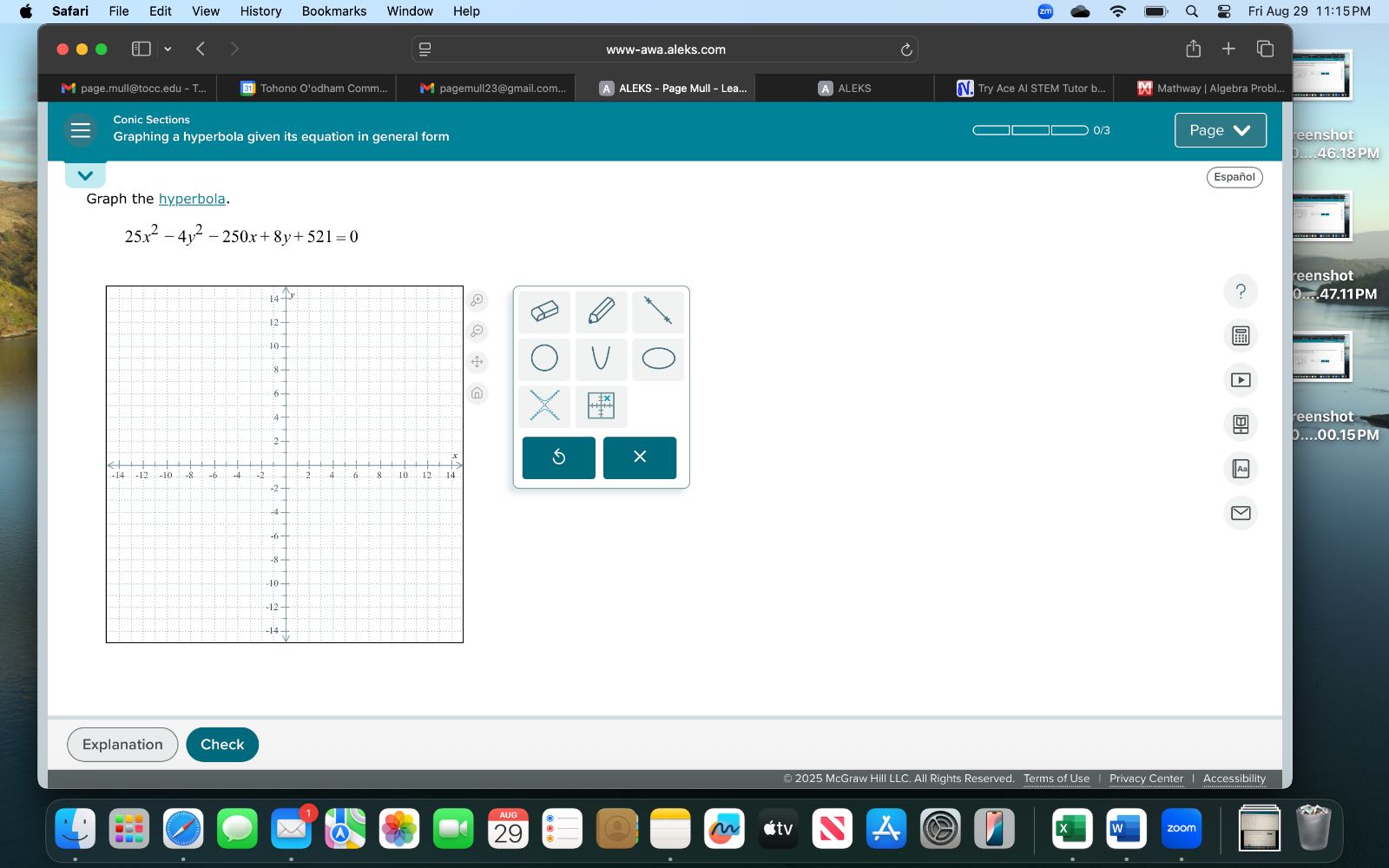Show Safari tab overview
The height and width of the screenshot is (868, 1389).
(x=1265, y=49)
